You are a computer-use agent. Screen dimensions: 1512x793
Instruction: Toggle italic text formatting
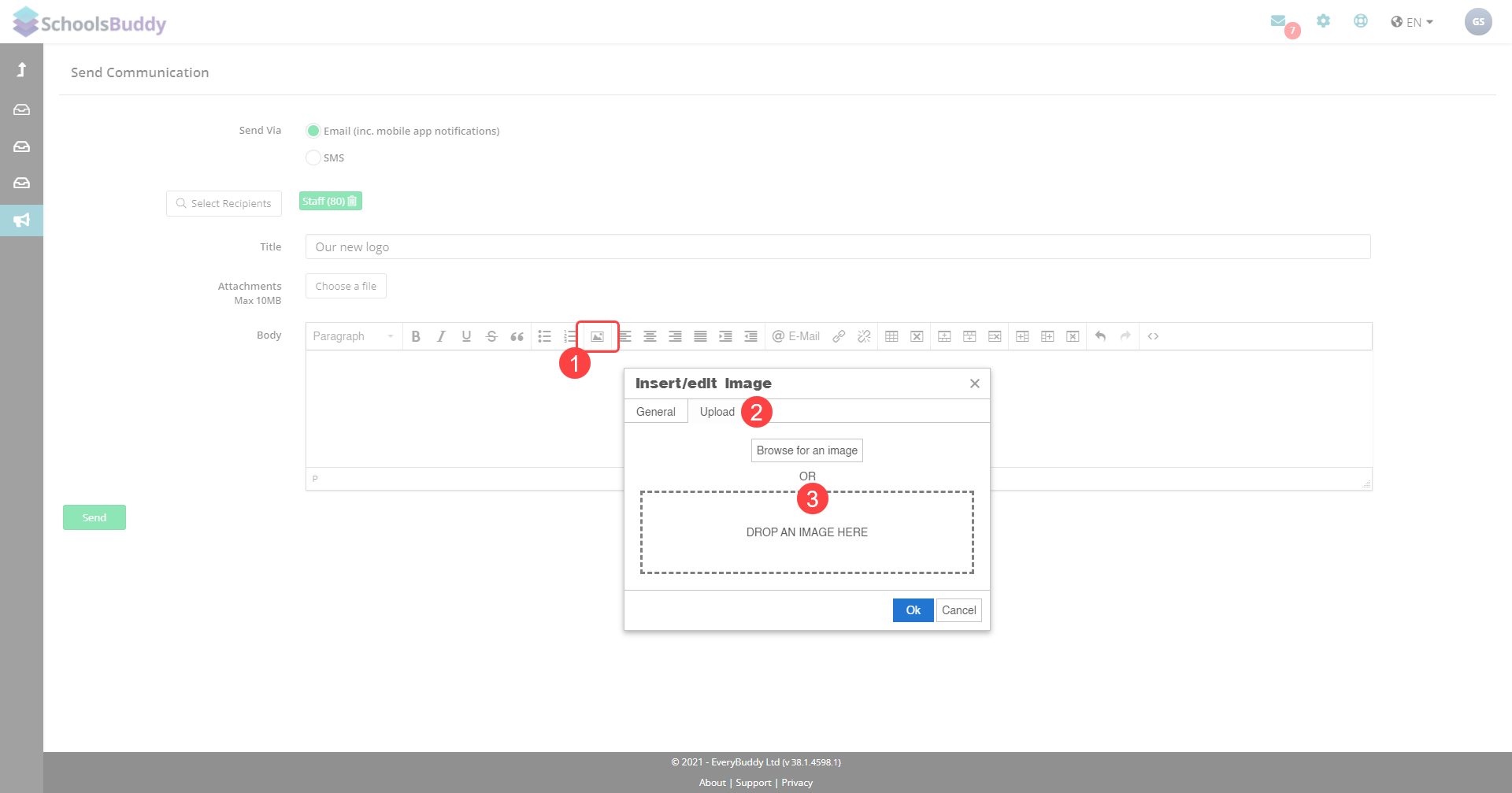coord(441,336)
